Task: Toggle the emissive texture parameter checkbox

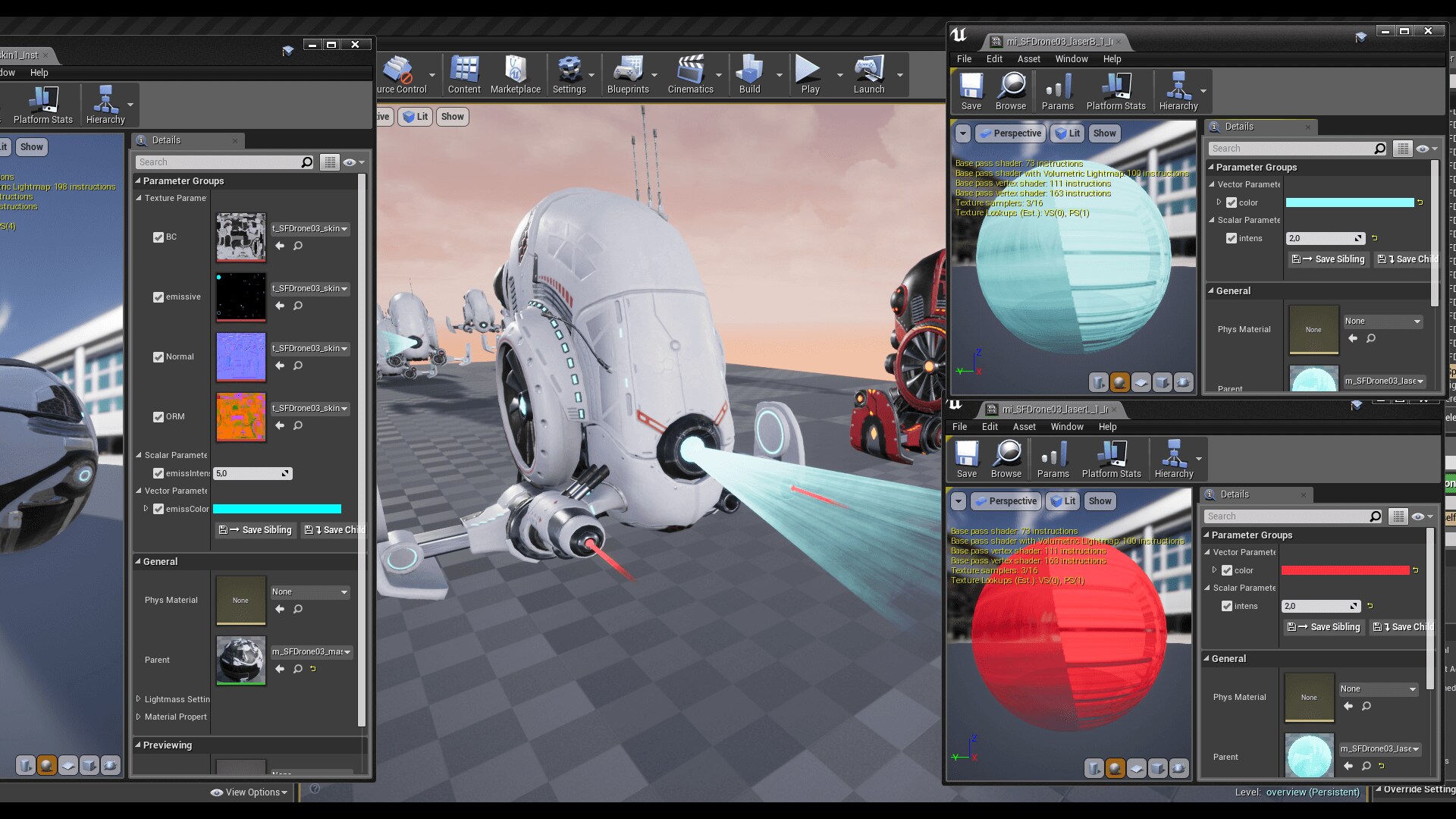Action: coord(158,297)
